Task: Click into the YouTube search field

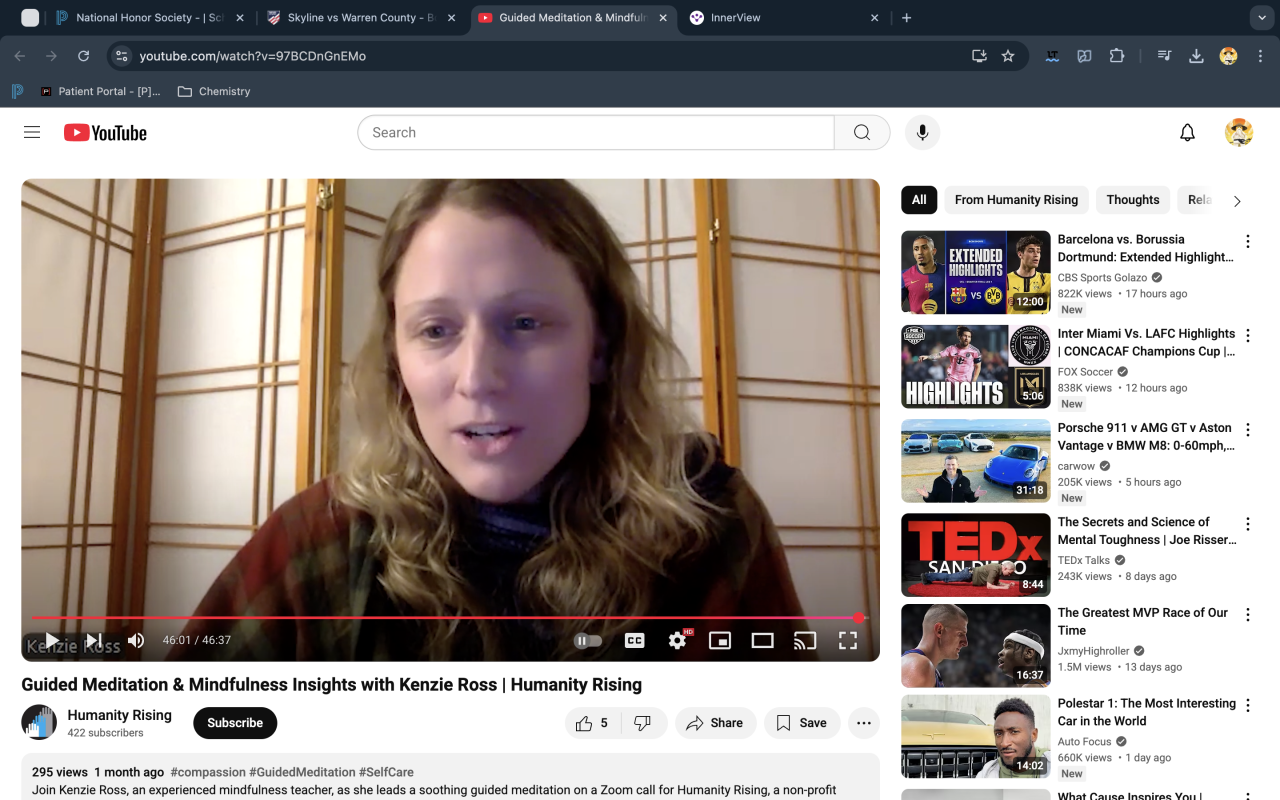Action: point(596,132)
